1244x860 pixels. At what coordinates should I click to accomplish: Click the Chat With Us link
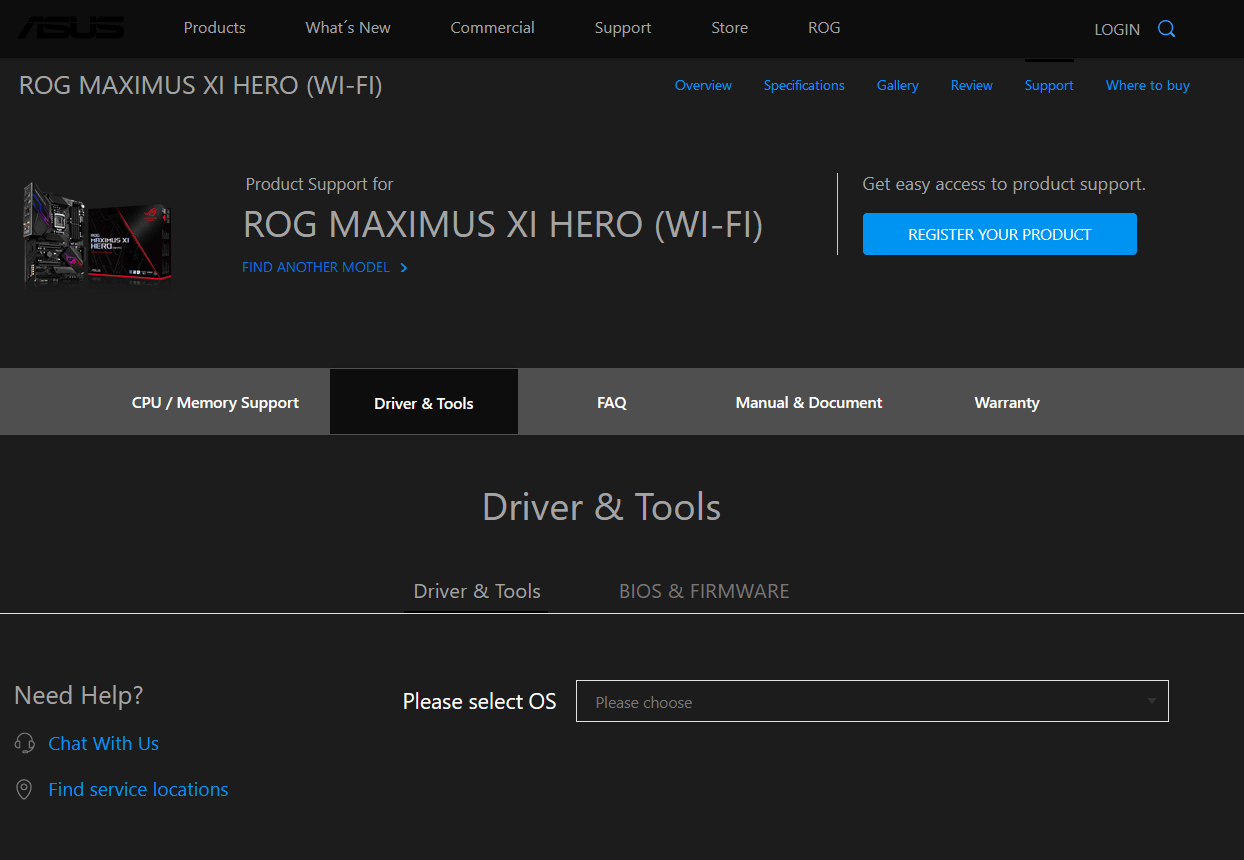pos(104,743)
